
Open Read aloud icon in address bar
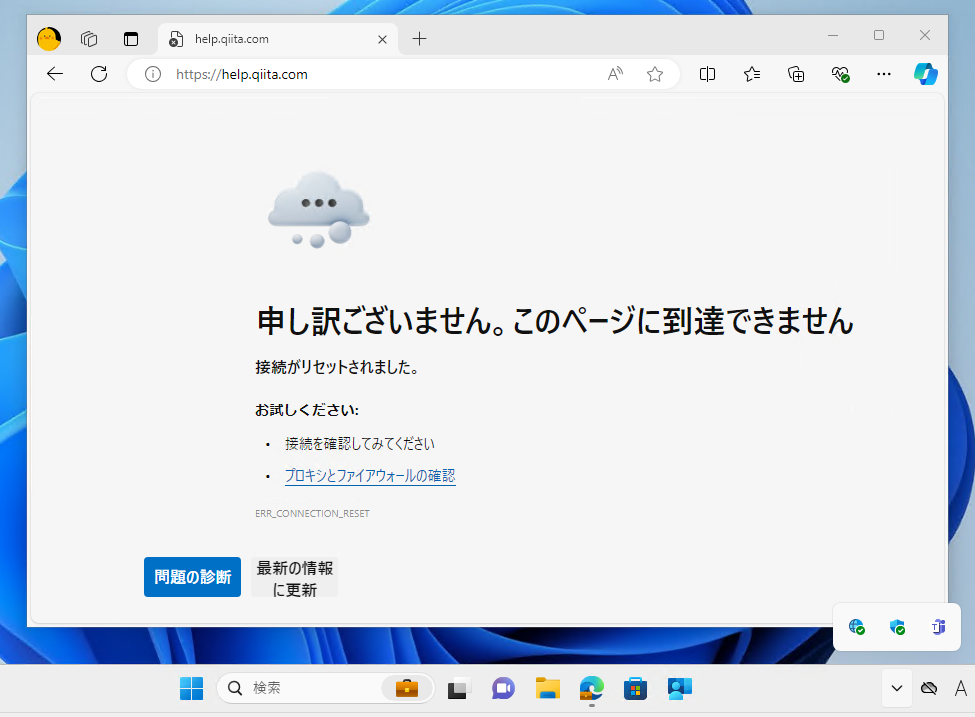click(x=615, y=74)
